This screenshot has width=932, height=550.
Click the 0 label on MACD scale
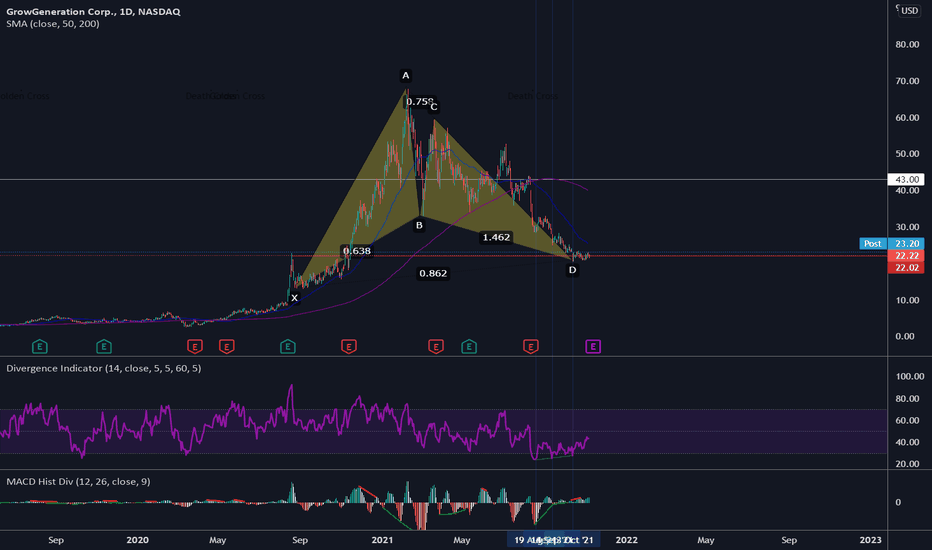898,502
